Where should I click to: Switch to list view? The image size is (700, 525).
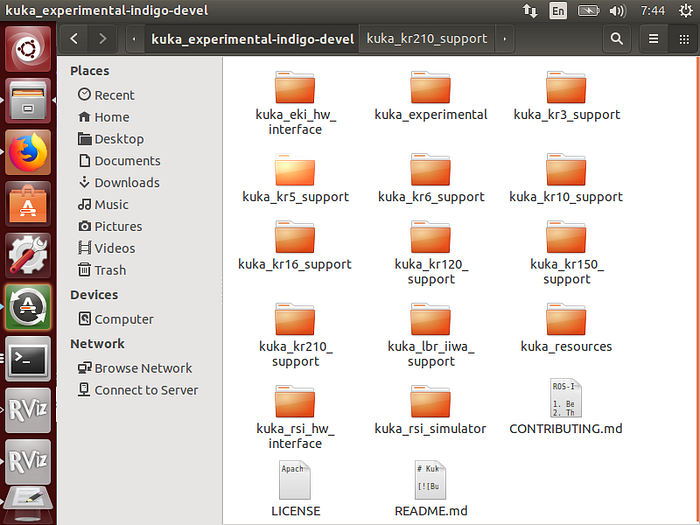point(654,39)
